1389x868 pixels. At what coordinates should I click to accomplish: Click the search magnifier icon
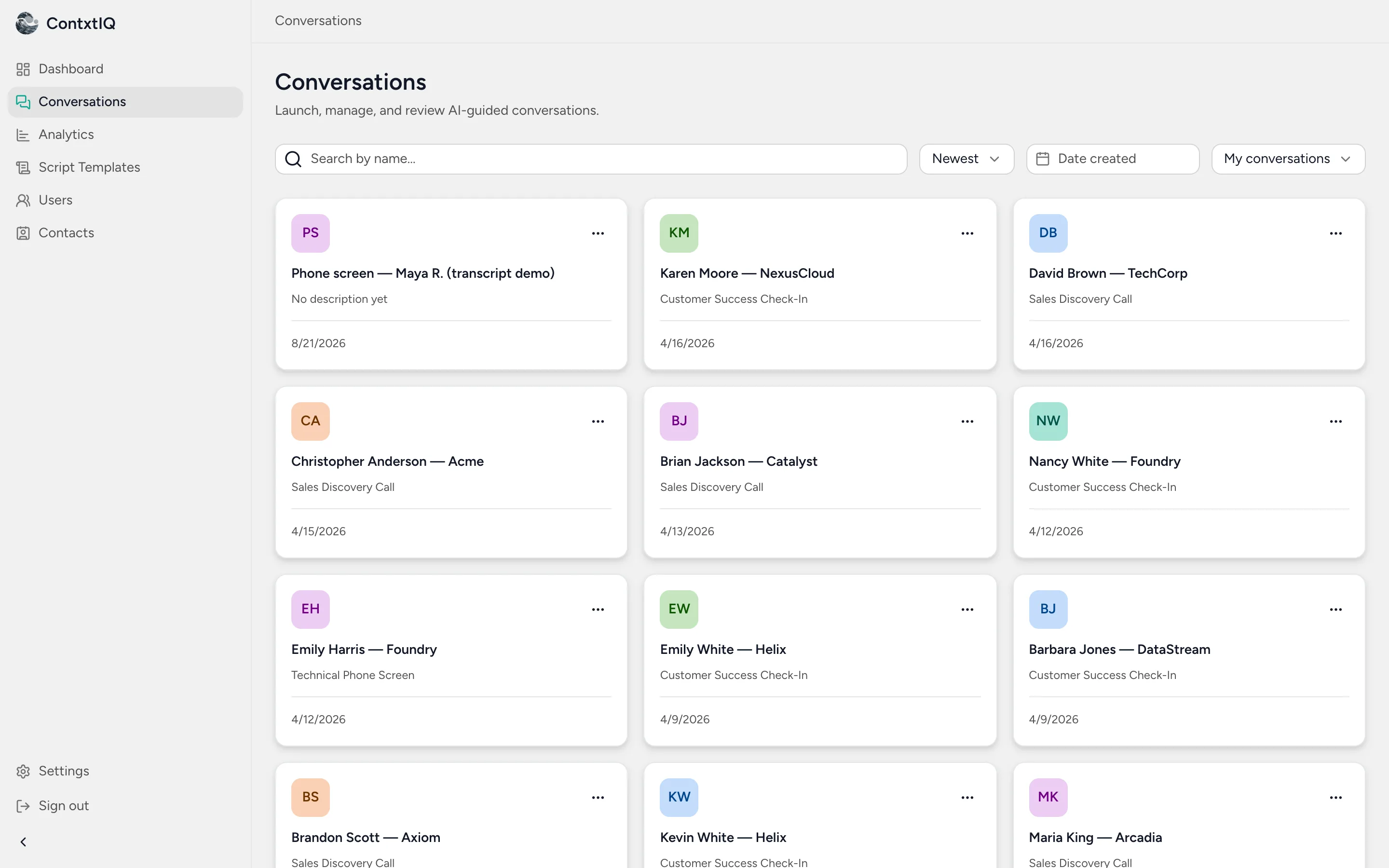pyautogui.click(x=293, y=159)
